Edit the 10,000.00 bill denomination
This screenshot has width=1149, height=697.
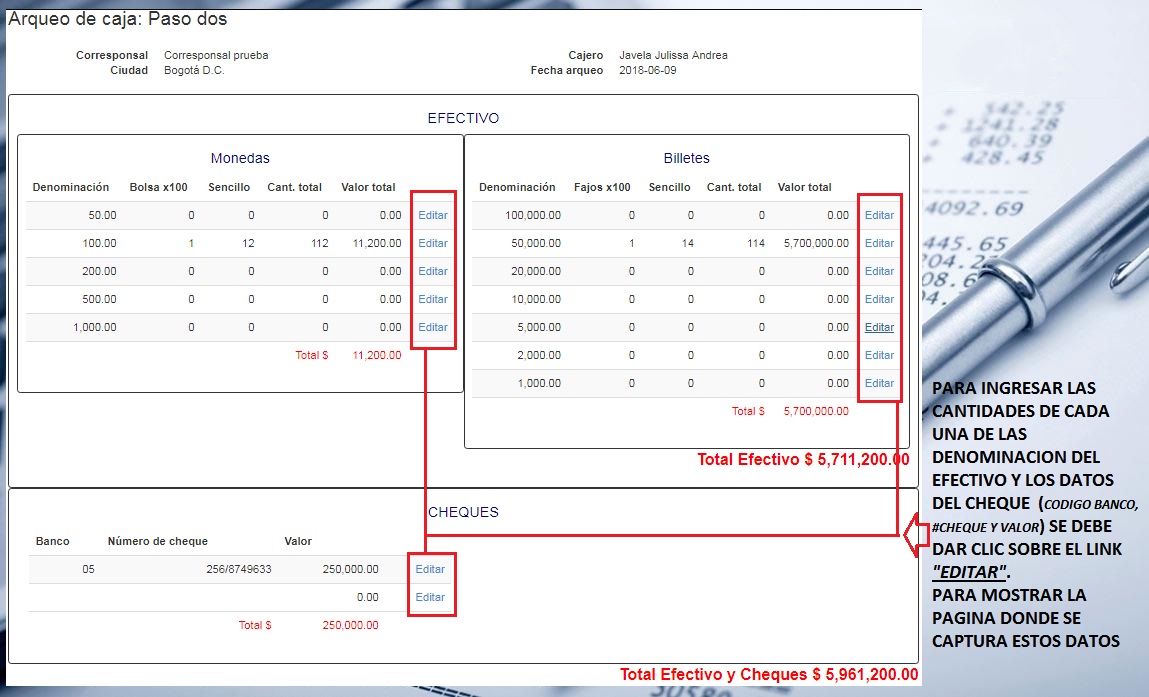tap(879, 299)
